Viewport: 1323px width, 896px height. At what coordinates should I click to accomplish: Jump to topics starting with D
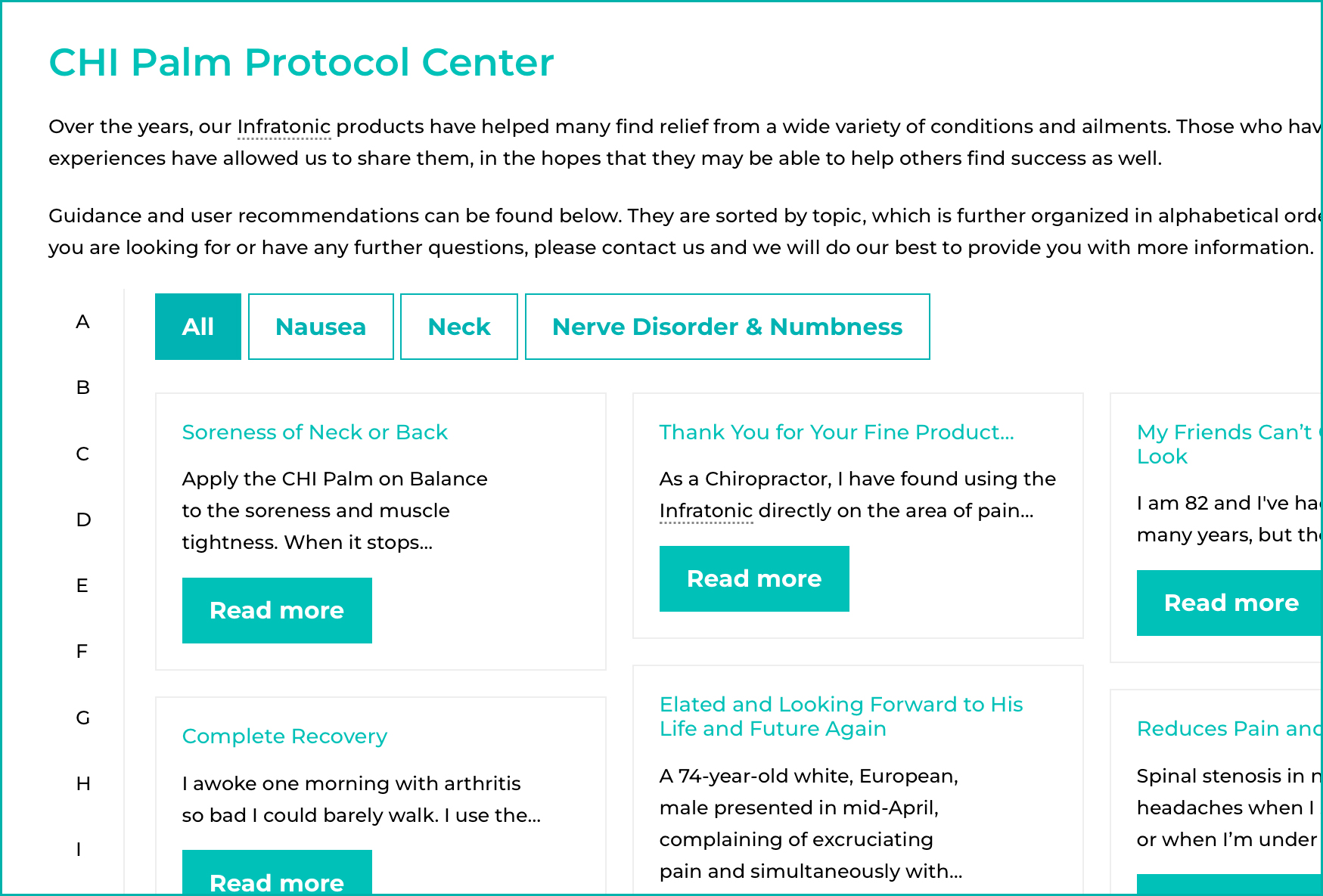click(x=82, y=519)
